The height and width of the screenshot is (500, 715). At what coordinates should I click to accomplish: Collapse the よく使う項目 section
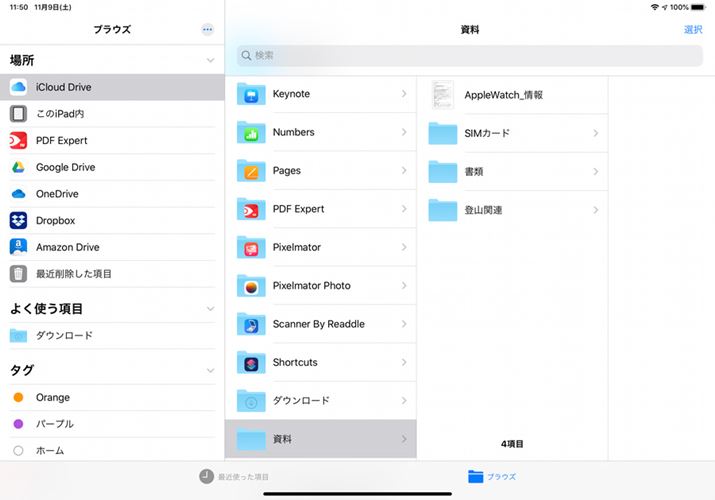coord(210,309)
